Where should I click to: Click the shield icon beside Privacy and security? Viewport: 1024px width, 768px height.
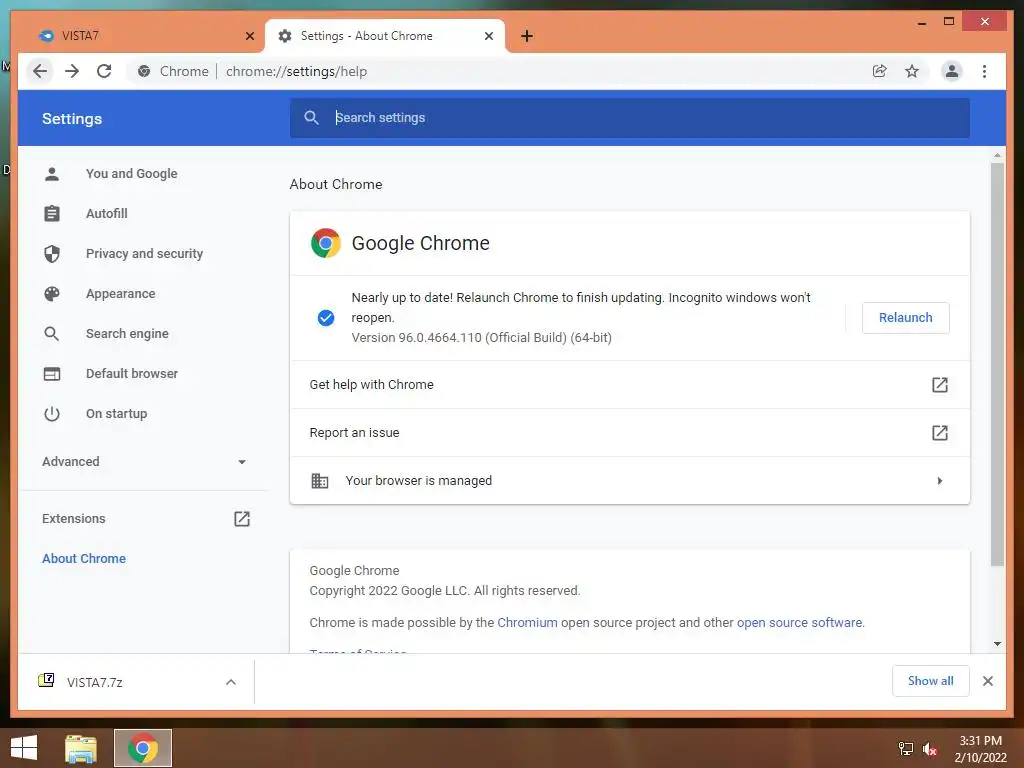(x=52, y=253)
